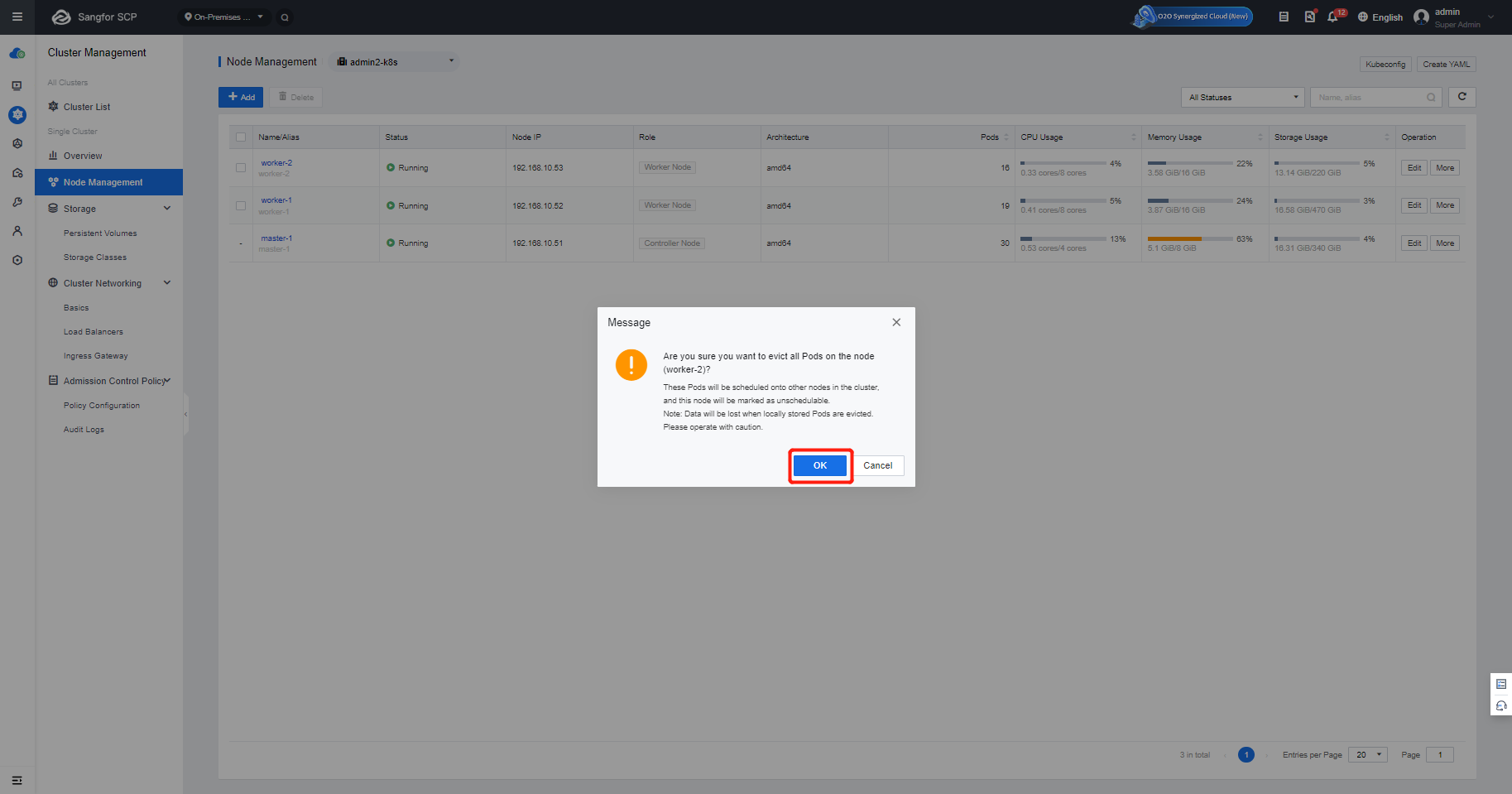Collapse the sidebar using the panel handle
This screenshot has height=794, width=1512.
tap(185, 414)
